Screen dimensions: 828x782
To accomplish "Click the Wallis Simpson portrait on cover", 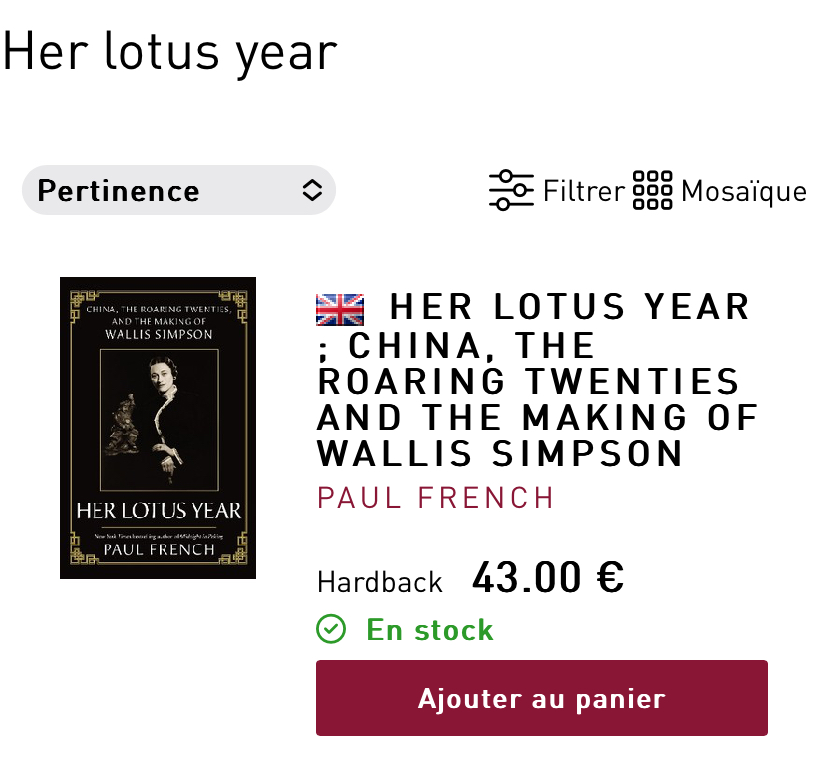I will point(159,420).
